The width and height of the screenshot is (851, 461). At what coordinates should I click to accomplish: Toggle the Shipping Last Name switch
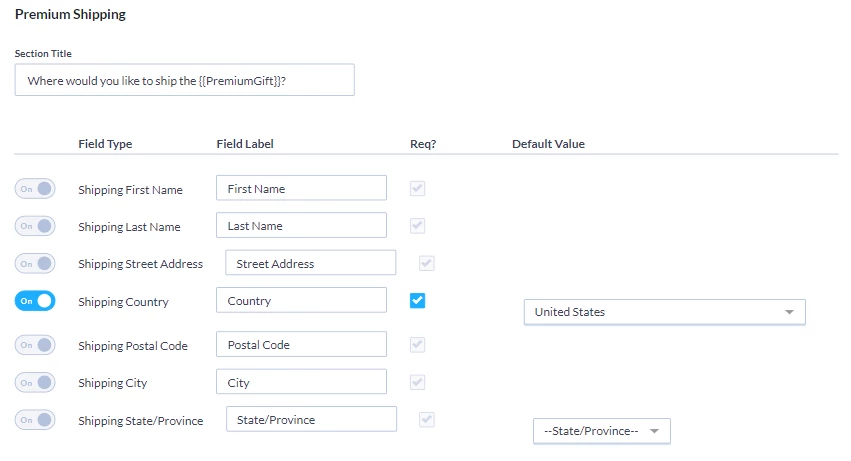[35, 226]
